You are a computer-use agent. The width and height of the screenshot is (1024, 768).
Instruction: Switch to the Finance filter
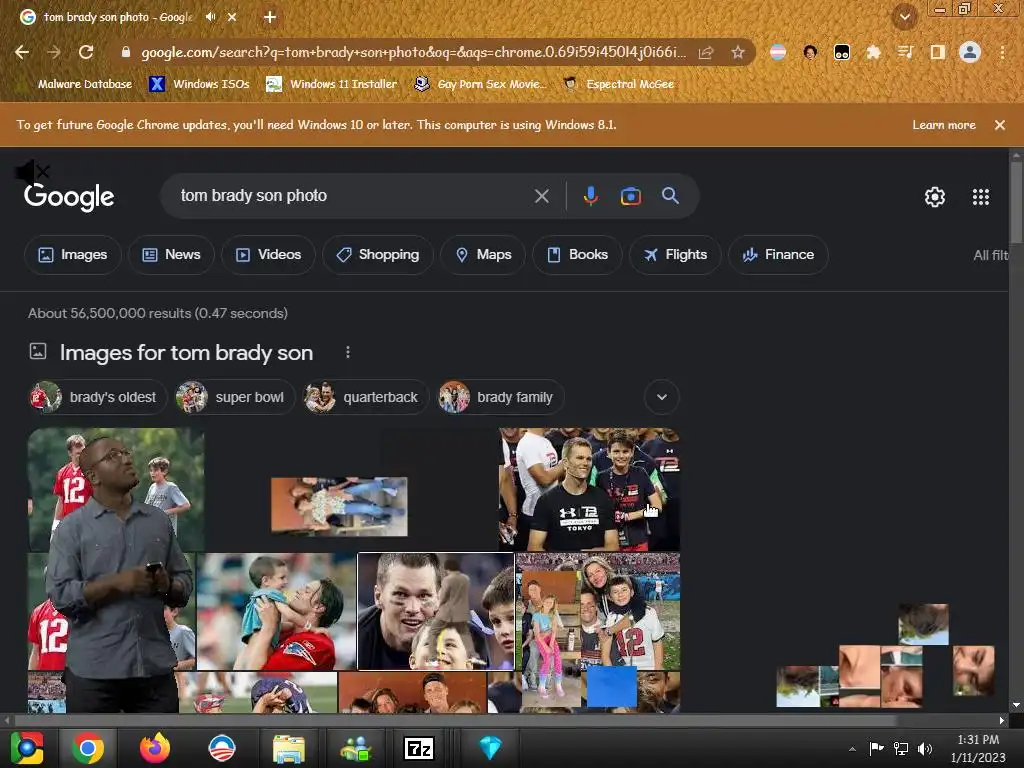coord(778,255)
